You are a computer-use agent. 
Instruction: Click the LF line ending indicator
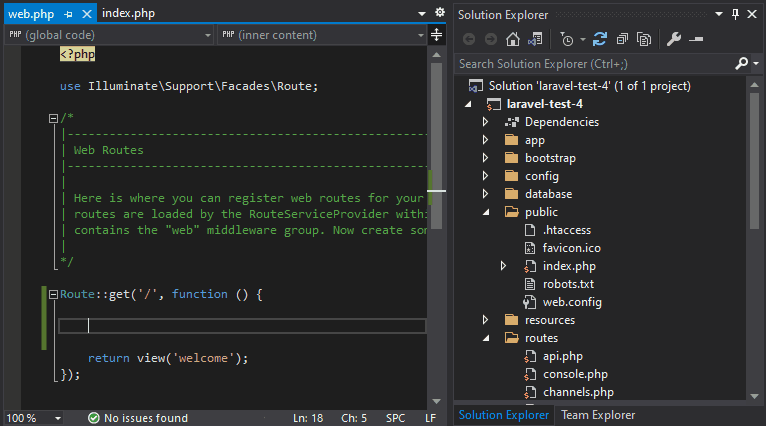click(x=430, y=418)
